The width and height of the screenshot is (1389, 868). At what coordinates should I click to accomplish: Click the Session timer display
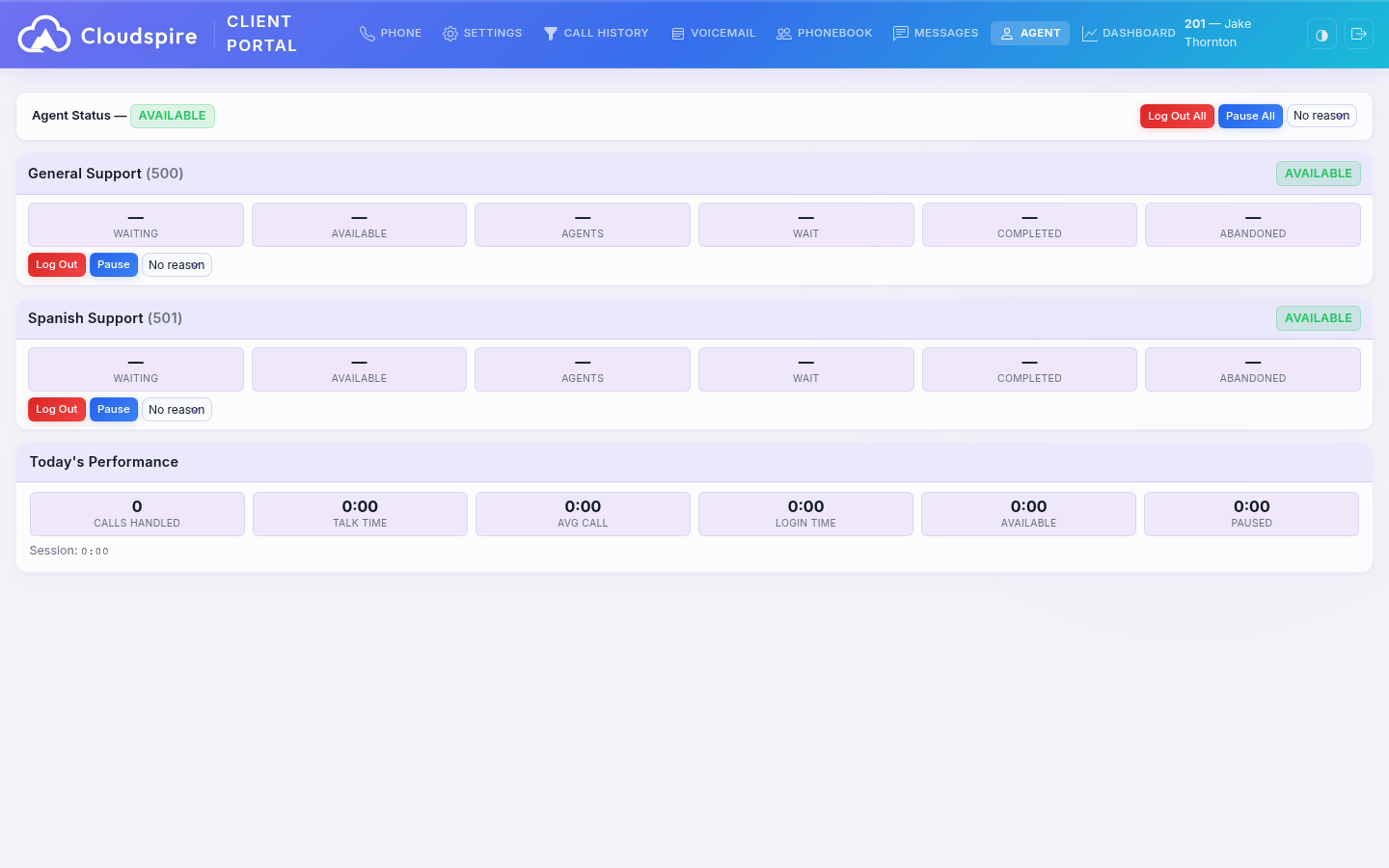[68, 551]
